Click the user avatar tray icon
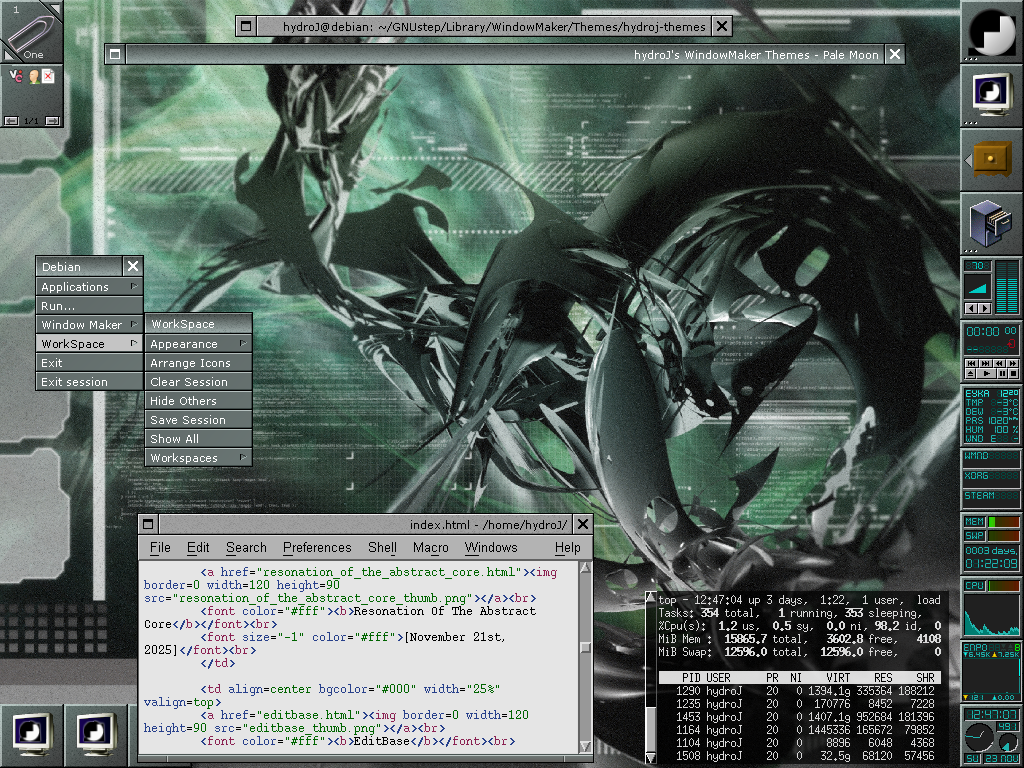The image size is (1024, 768). [x=32, y=76]
